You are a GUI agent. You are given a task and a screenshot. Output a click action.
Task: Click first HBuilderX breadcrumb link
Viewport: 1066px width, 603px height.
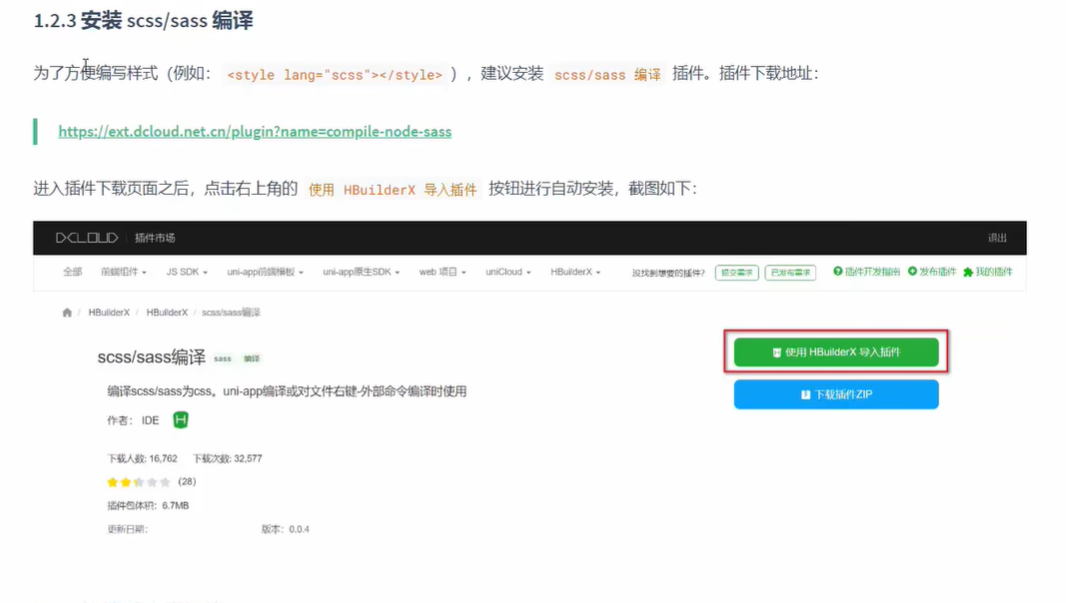[109, 313]
